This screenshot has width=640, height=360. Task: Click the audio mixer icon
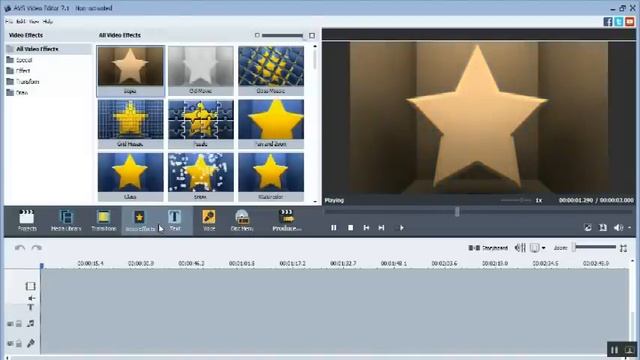tap(520, 248)
